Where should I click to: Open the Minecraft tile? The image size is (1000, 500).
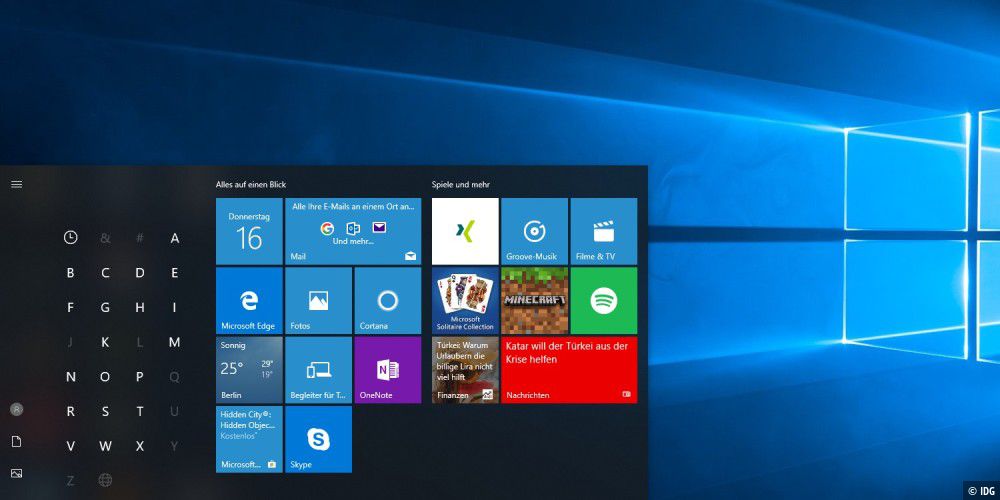pos(534,300)
